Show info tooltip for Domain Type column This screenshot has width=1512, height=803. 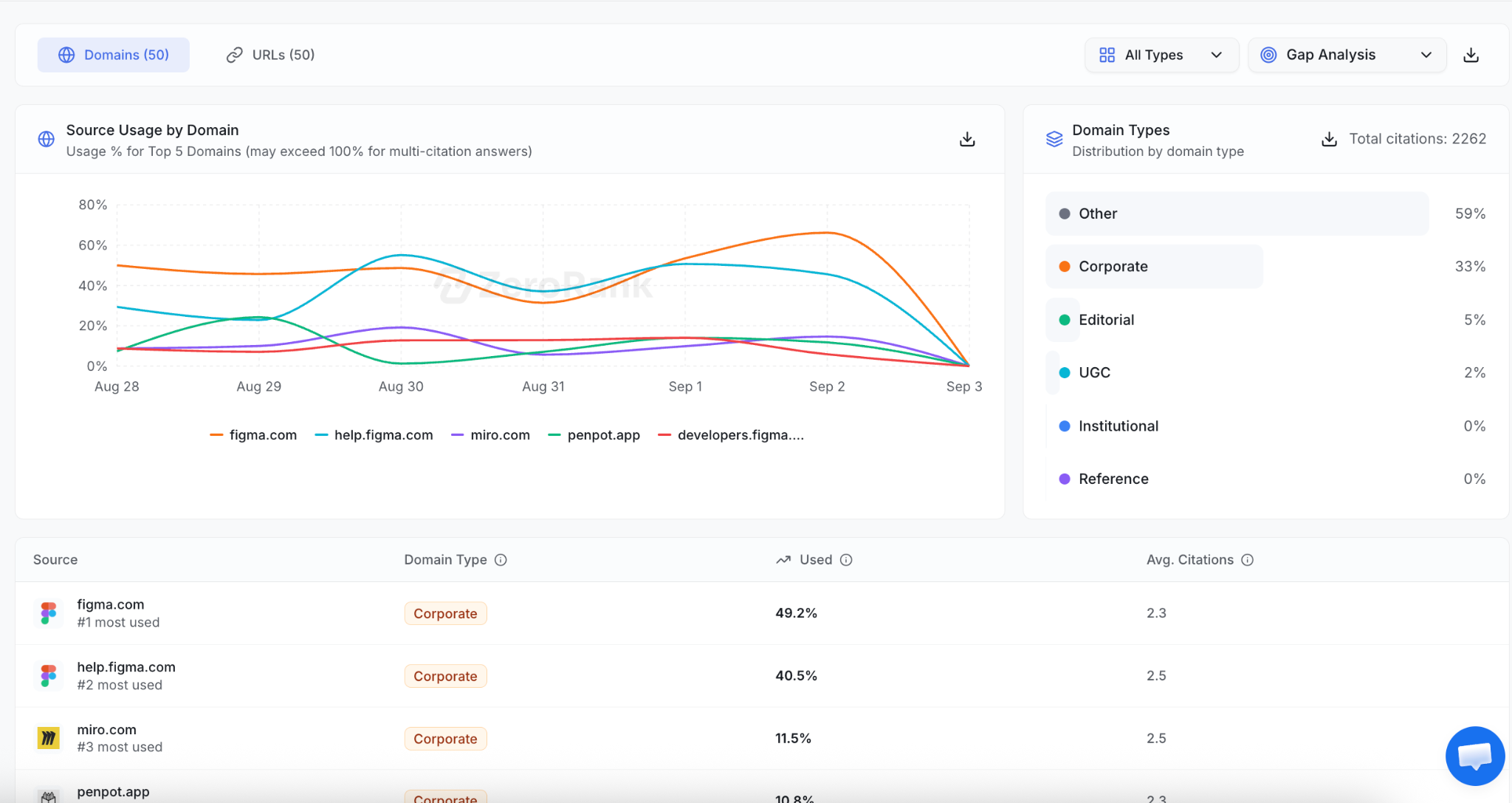tap(501, 560)
